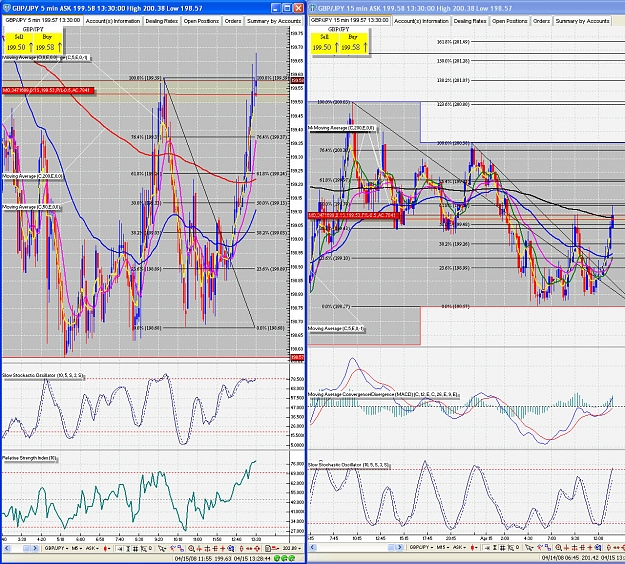
Task: Click the scroll-left arrow in the 15 min chart scrollbar
Action: 313,547
